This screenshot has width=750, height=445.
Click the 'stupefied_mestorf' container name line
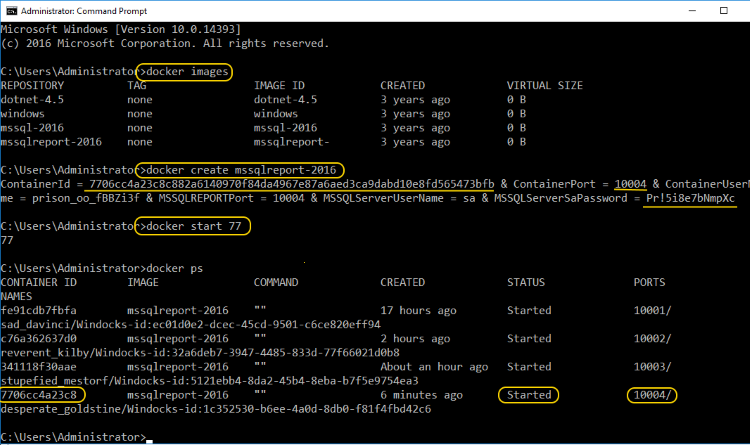click(x=210, y=381)
